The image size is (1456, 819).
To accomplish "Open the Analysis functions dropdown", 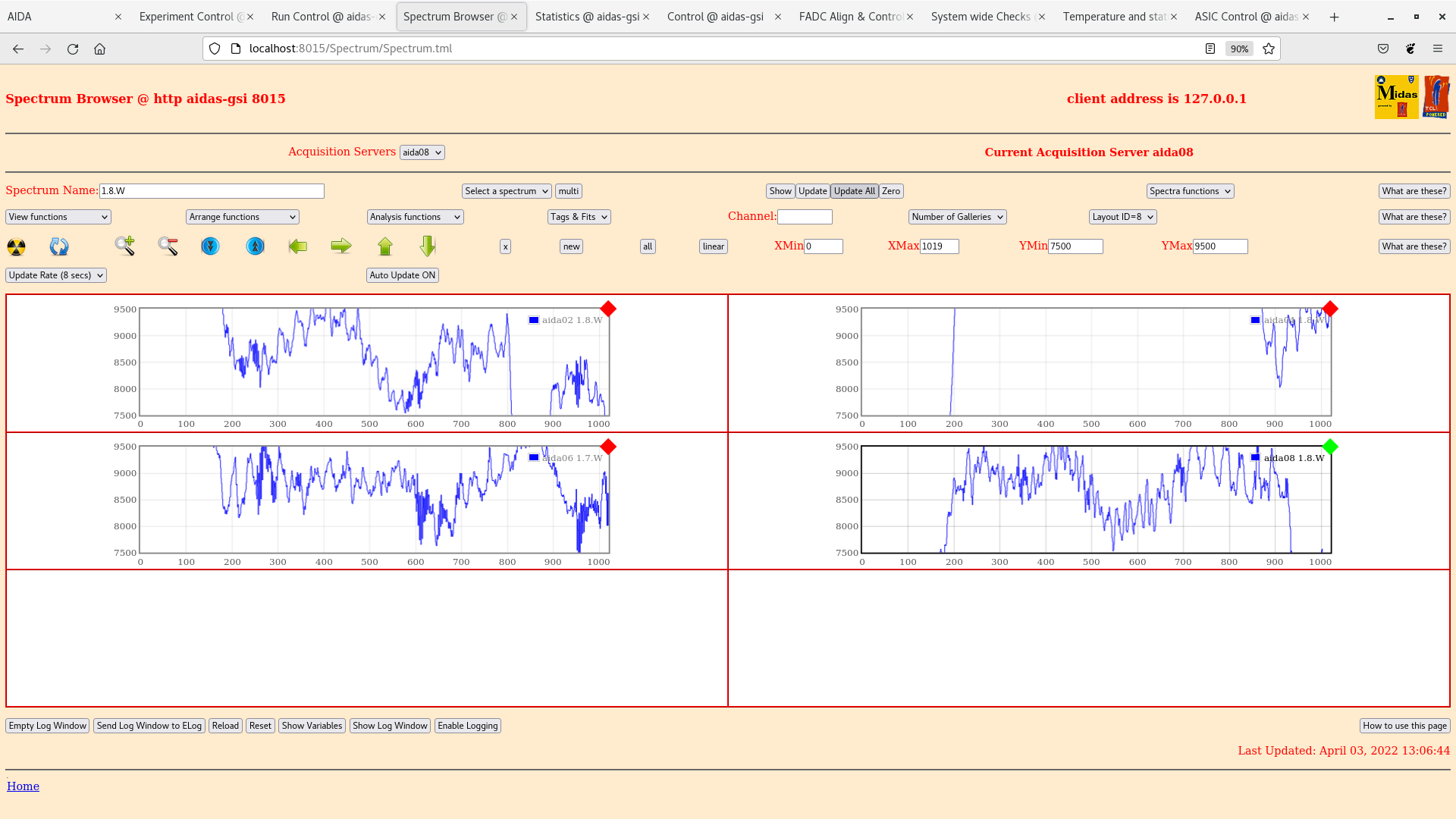I will [x=415, y=217].
